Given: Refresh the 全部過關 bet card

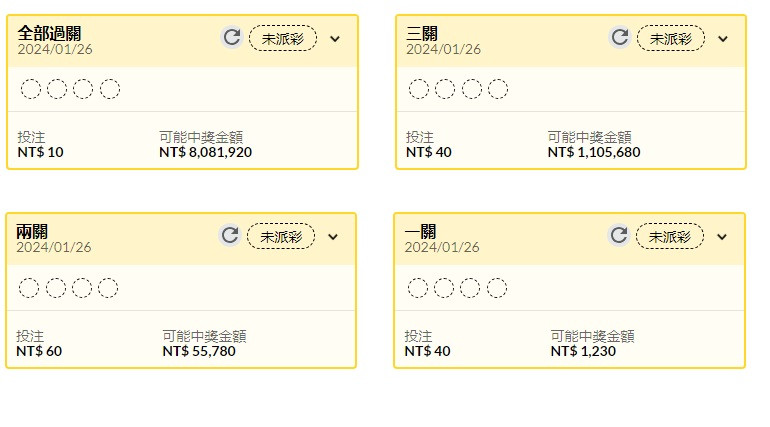Looking at the screenshot, I should (x=232, y=38).
